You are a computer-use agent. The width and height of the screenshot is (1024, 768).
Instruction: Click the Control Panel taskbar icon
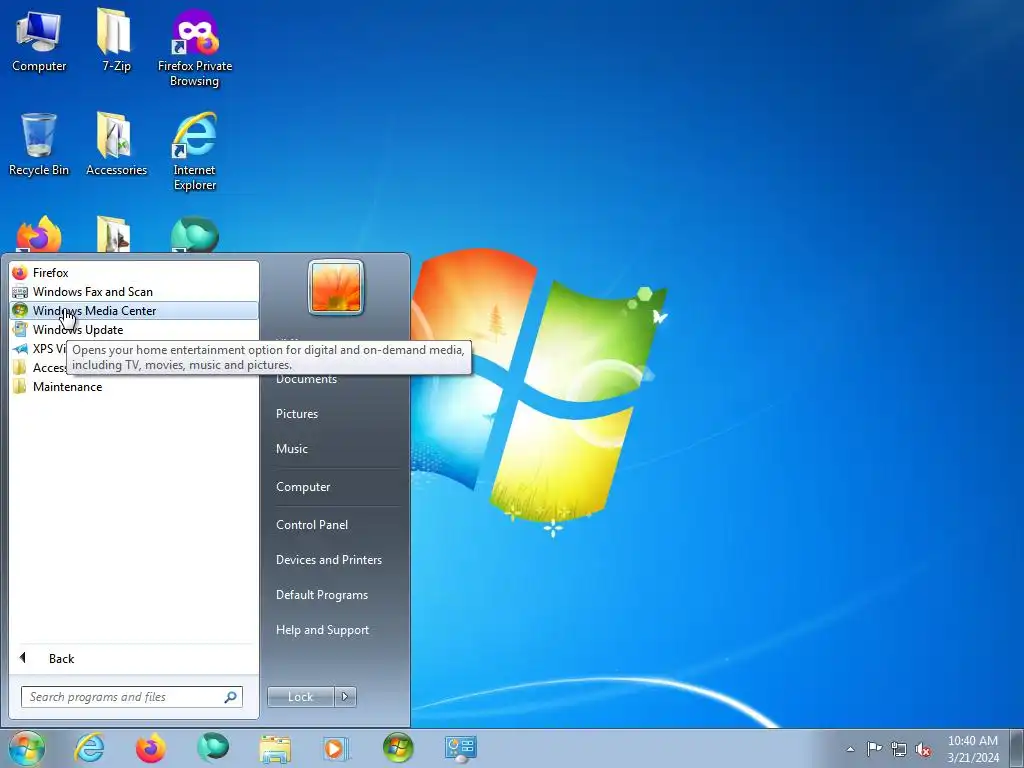(460, 748)
